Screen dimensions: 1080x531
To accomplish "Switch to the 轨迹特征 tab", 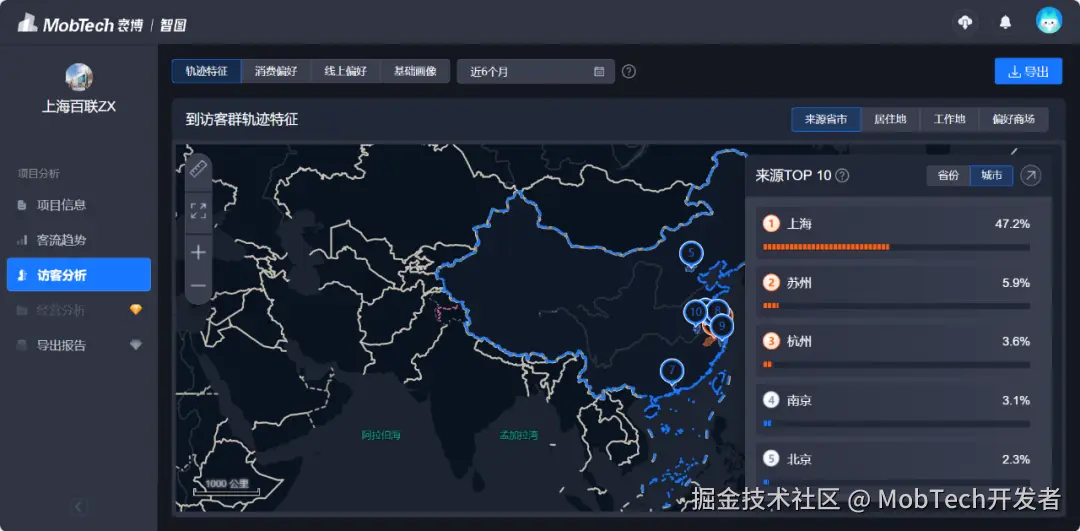I will 206,71.
